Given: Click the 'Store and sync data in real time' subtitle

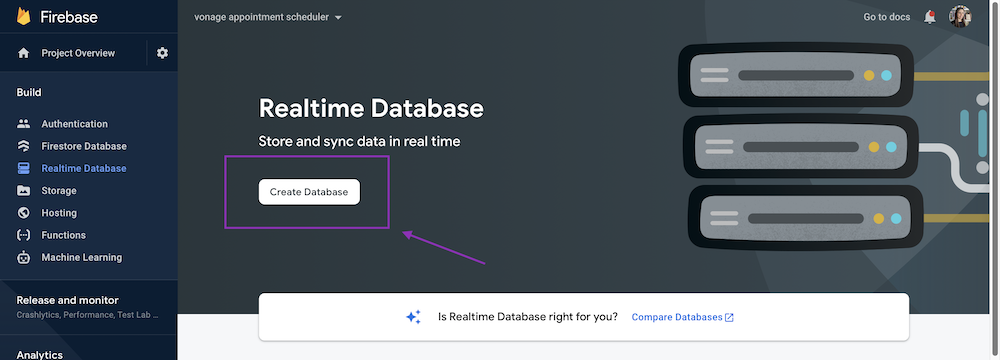Looking at the screenshot, I should click(x=359, y=142).
